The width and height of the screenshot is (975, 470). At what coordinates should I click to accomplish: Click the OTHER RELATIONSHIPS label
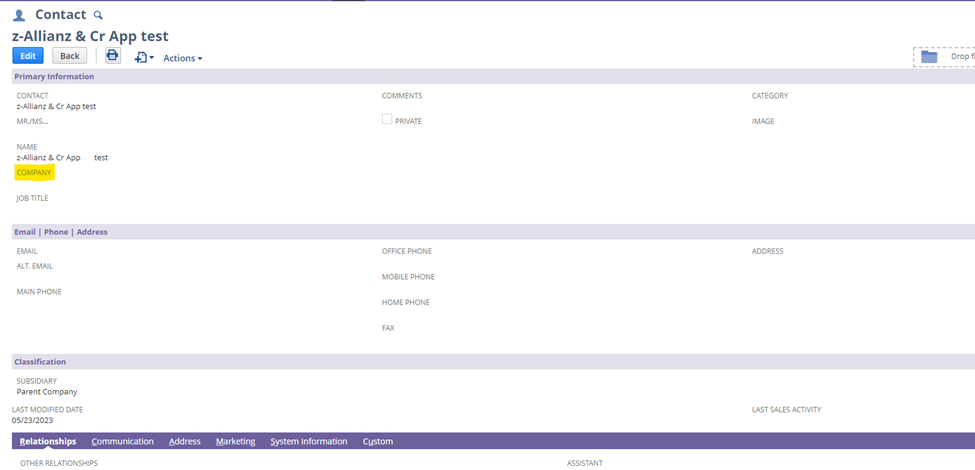click(x=59, y=463)
